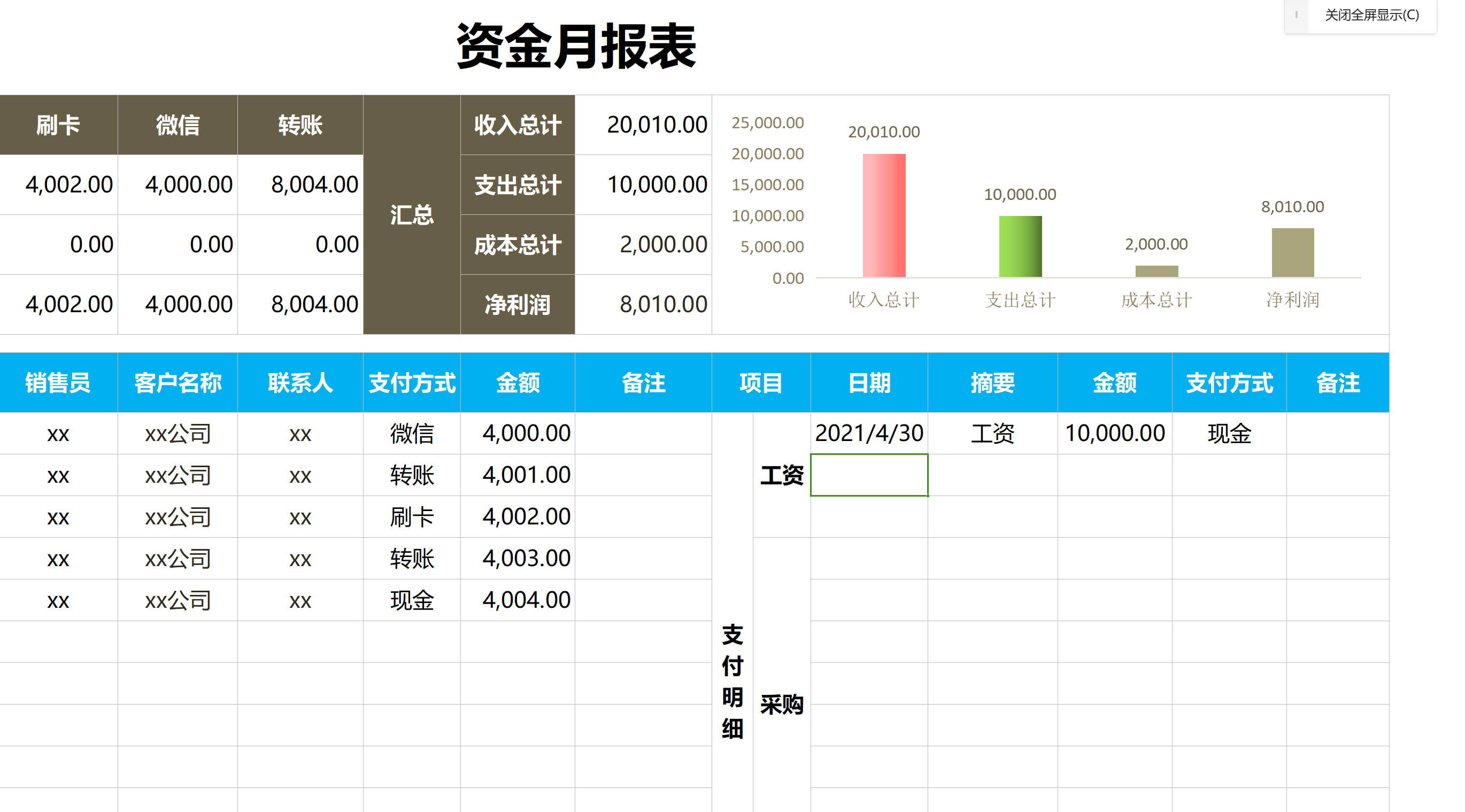
Task: Click the 20,010.00 income total cell
Action: 643,125
